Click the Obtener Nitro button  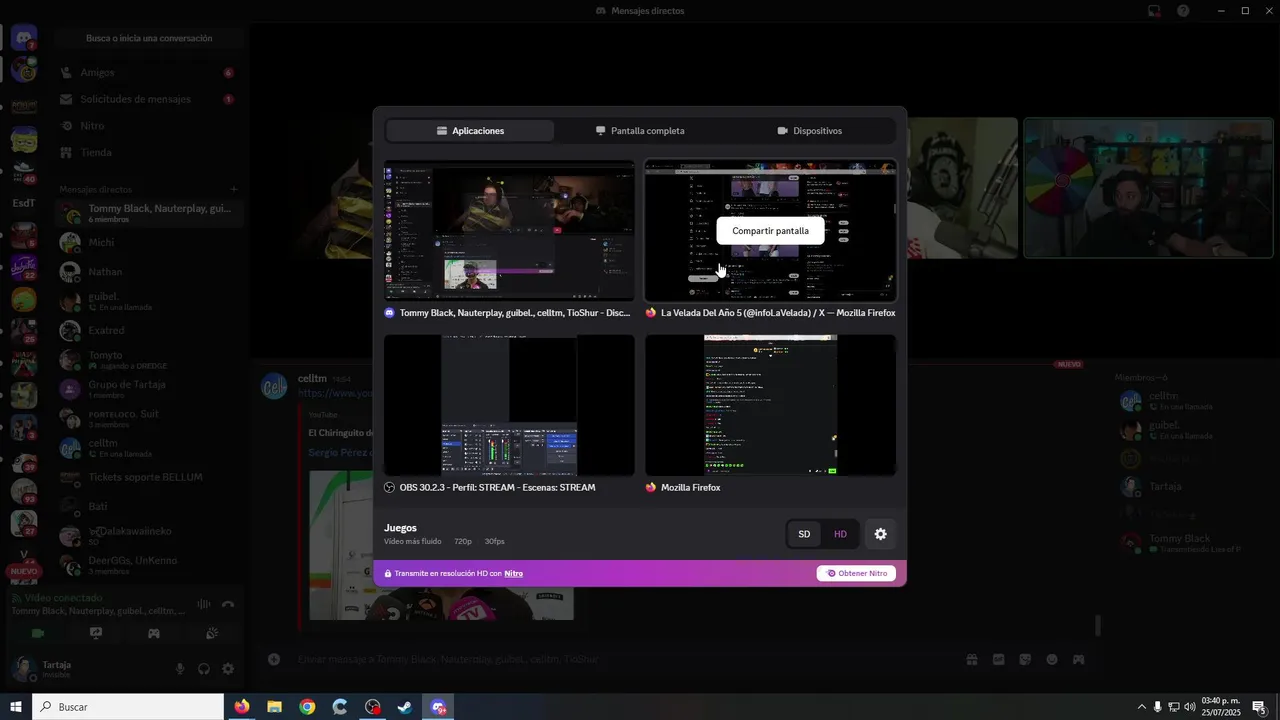click(856, 573)
